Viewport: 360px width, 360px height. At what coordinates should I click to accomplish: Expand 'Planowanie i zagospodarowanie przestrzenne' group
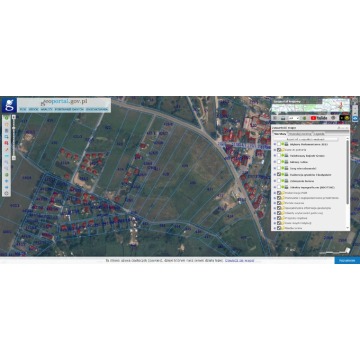click(275, 198)
